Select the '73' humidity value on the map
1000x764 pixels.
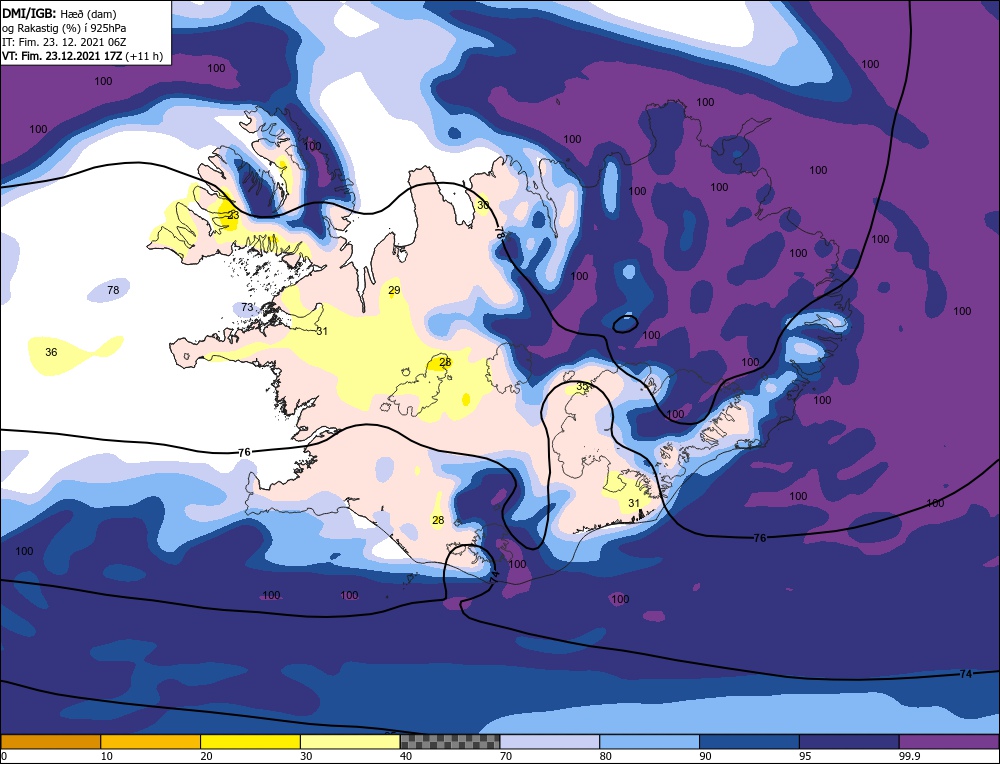(247, 307)
